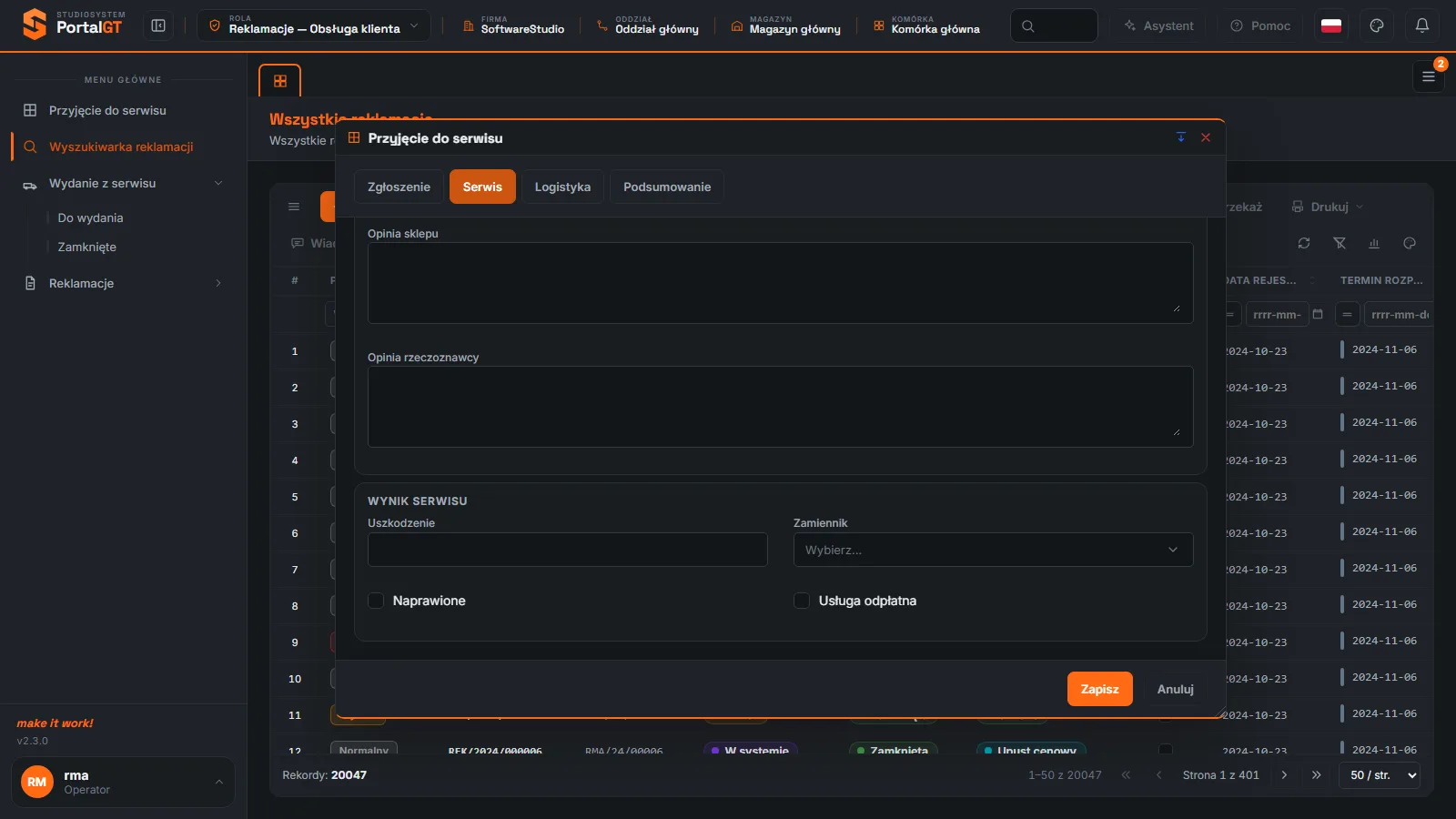Click the Uszkodzenie input field
1456x819 pixels.
click(567, 550)
